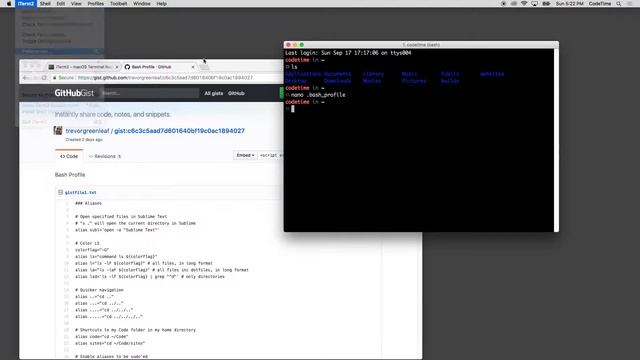This screenshot has width=640, height=360.
Task: Click 'Applications' in terminal ls output
Action: tap(303, 74)
